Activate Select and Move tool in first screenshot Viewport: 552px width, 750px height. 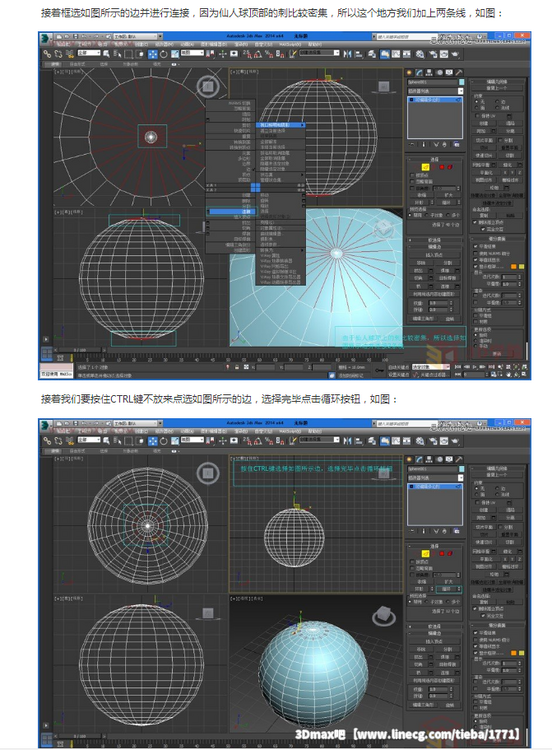(153, 54)
